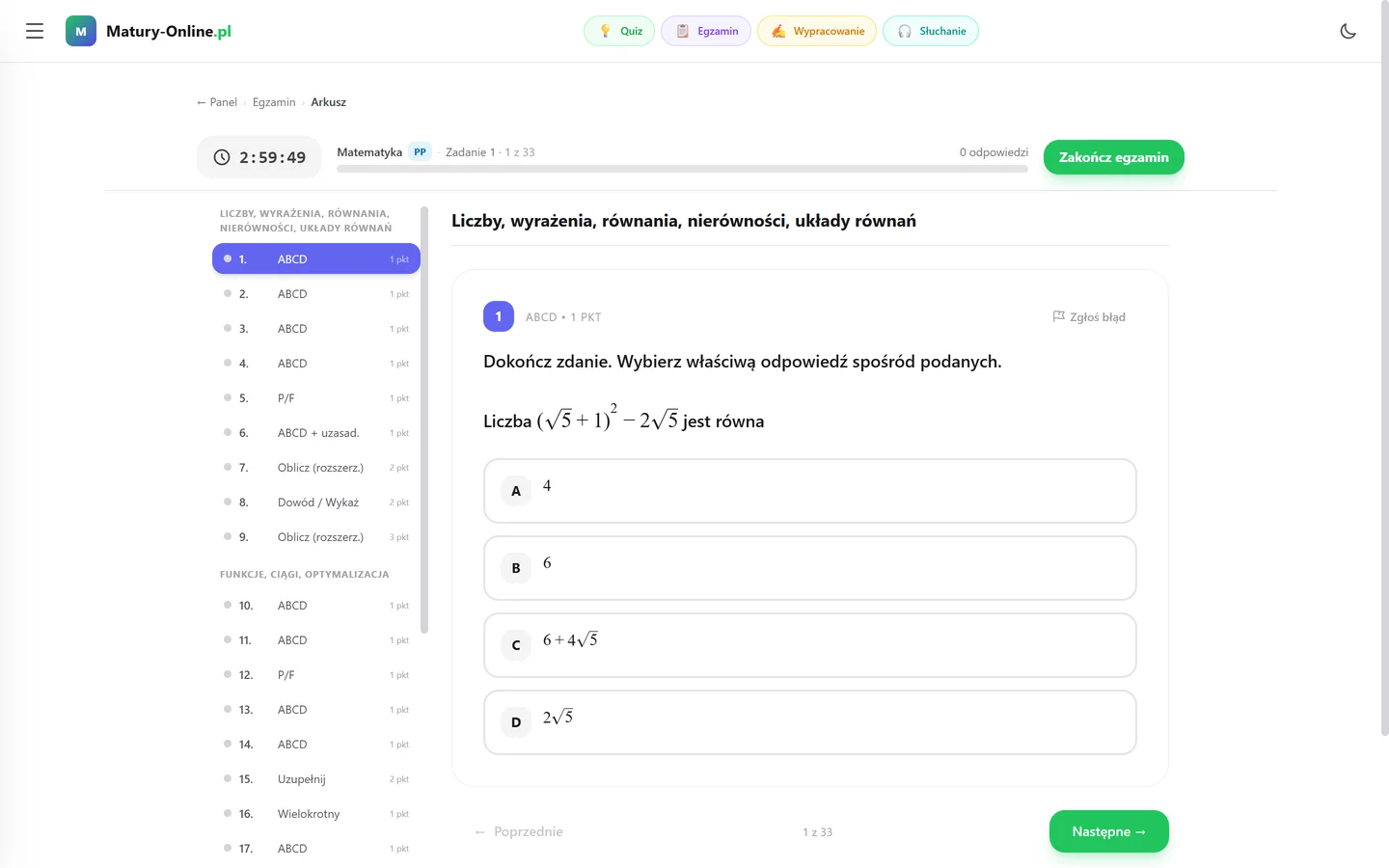Open task 5 P/F

coord(316,398)
